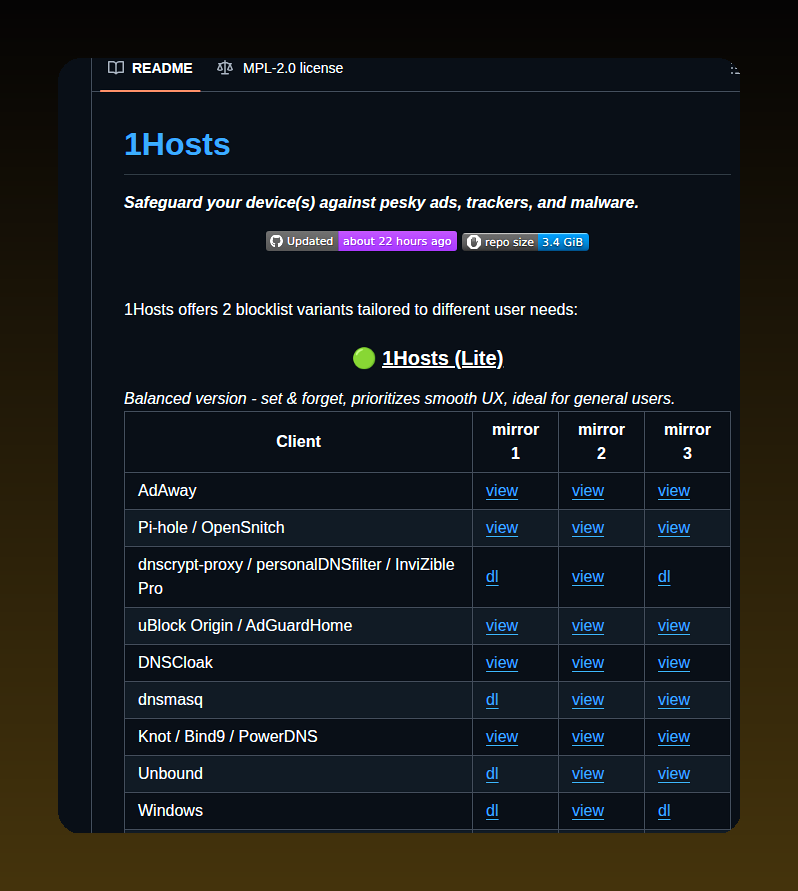Download dnscrypt-proxy list from mirror 3
Screen dimensions: 798x891
[x=664, y=577]
